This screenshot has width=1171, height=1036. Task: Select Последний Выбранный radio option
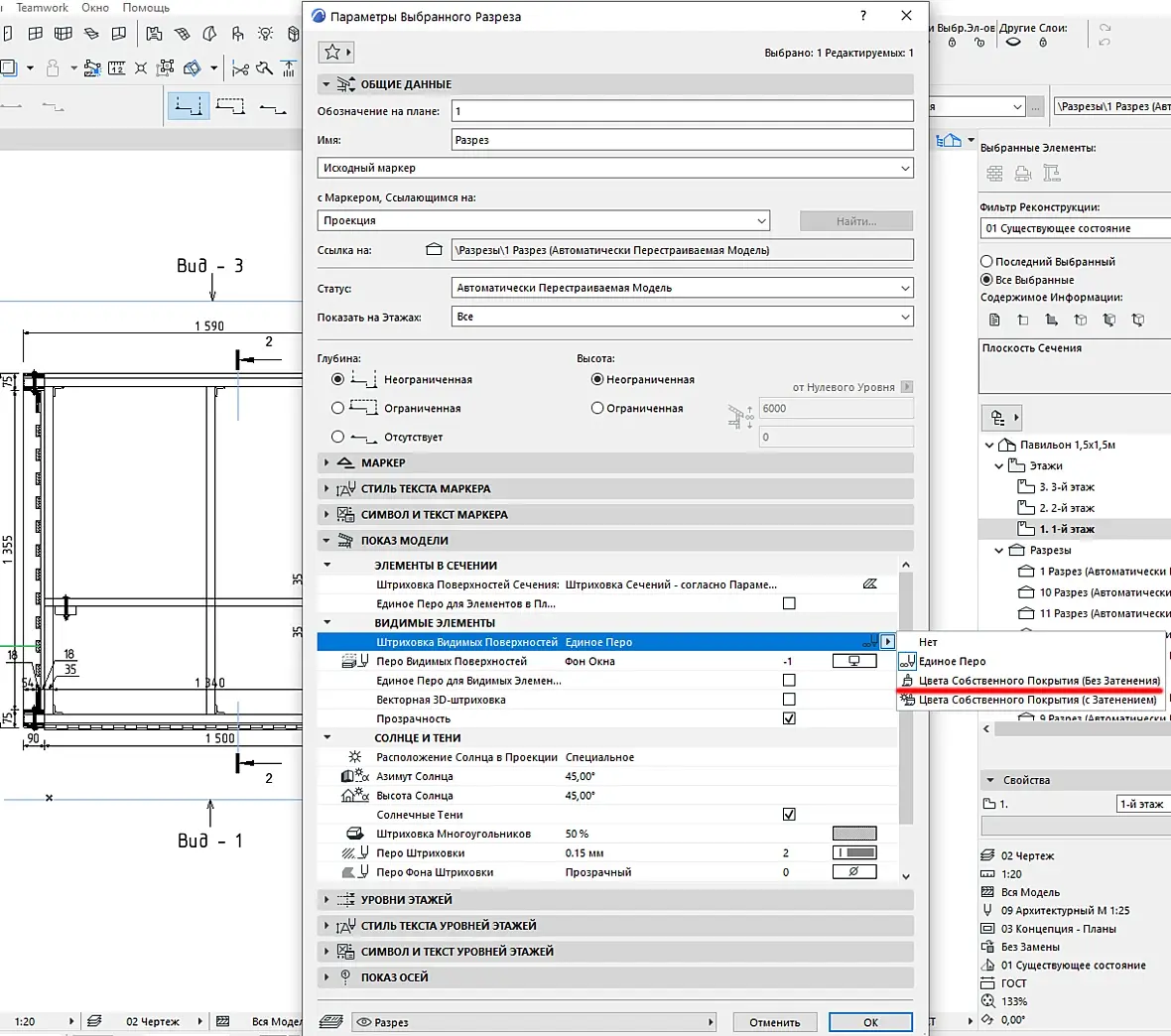pyautogui.click(x=986, y=261)
